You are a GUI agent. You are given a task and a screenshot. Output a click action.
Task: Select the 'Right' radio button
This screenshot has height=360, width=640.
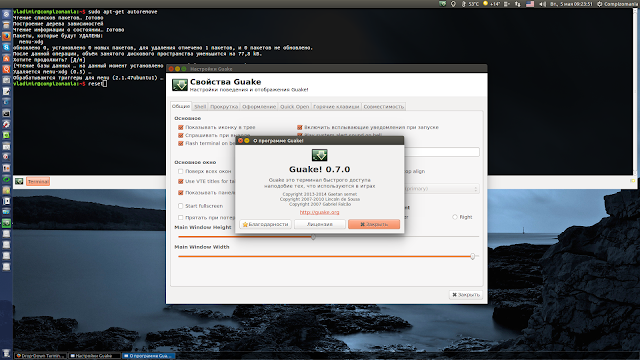click(x=455, y=217)
